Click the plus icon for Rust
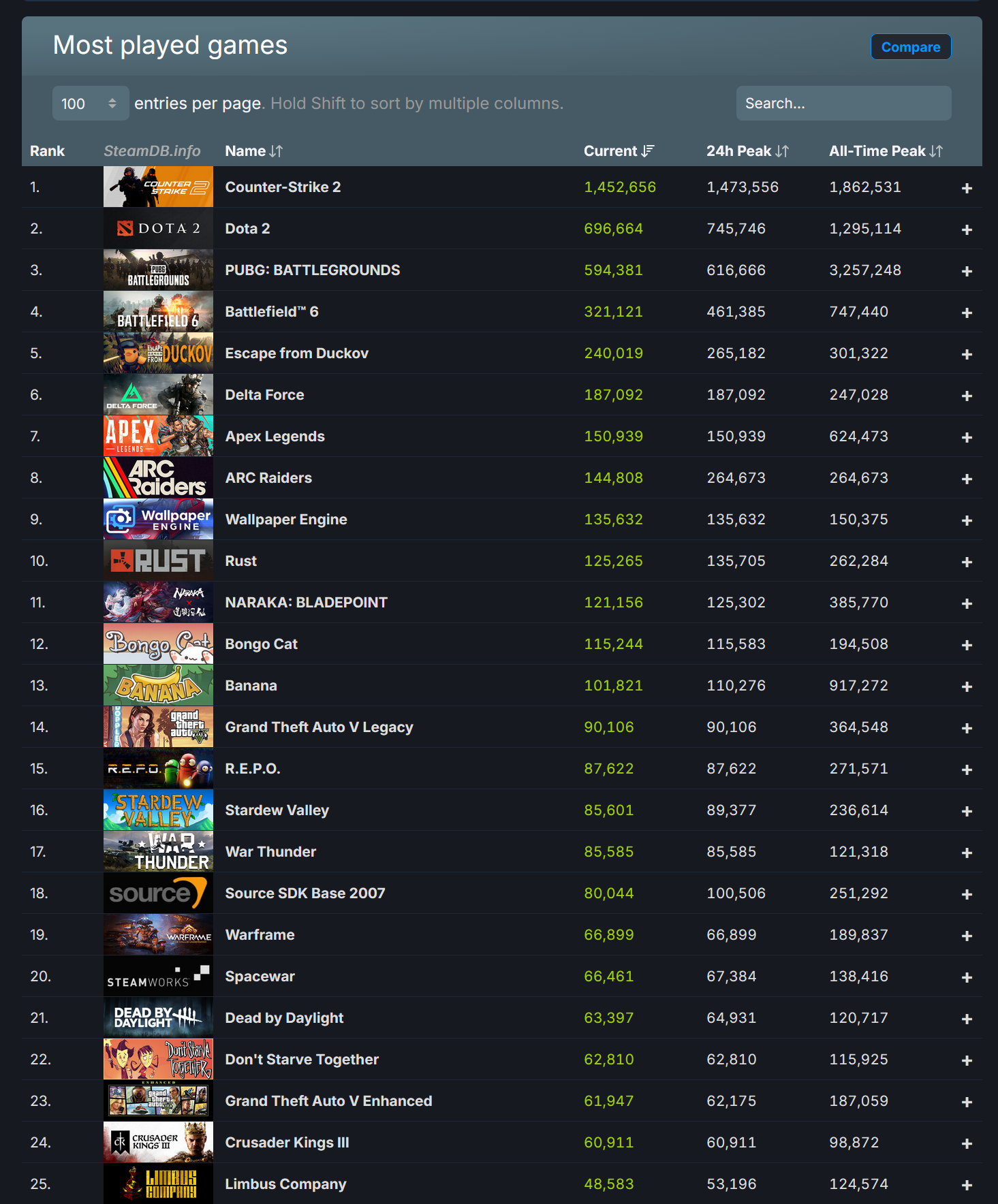The image size is (998, 1204). pyautogui.click(x=967, y=562)
